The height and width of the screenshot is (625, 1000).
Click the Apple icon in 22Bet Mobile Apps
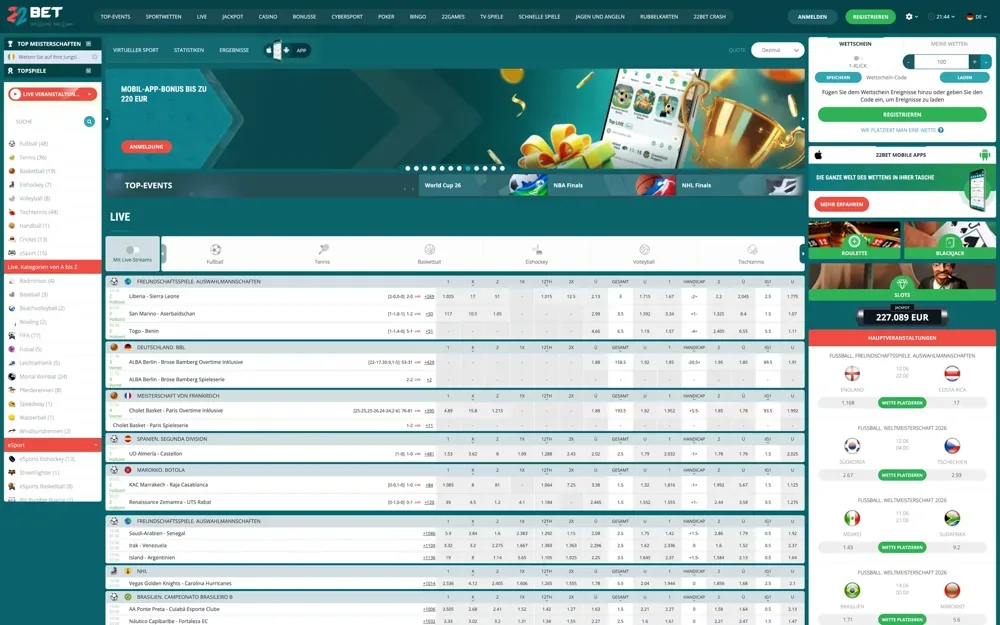click(818, 155)
